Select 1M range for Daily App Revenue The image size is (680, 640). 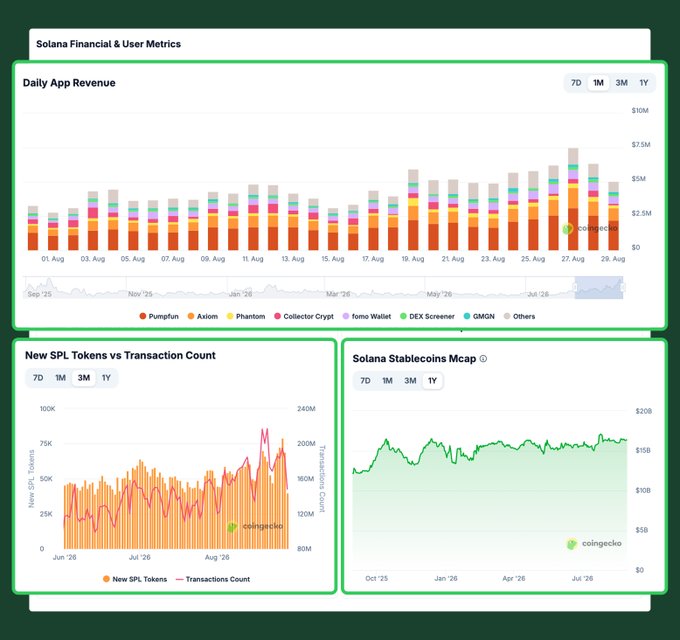tap(598, 83)
